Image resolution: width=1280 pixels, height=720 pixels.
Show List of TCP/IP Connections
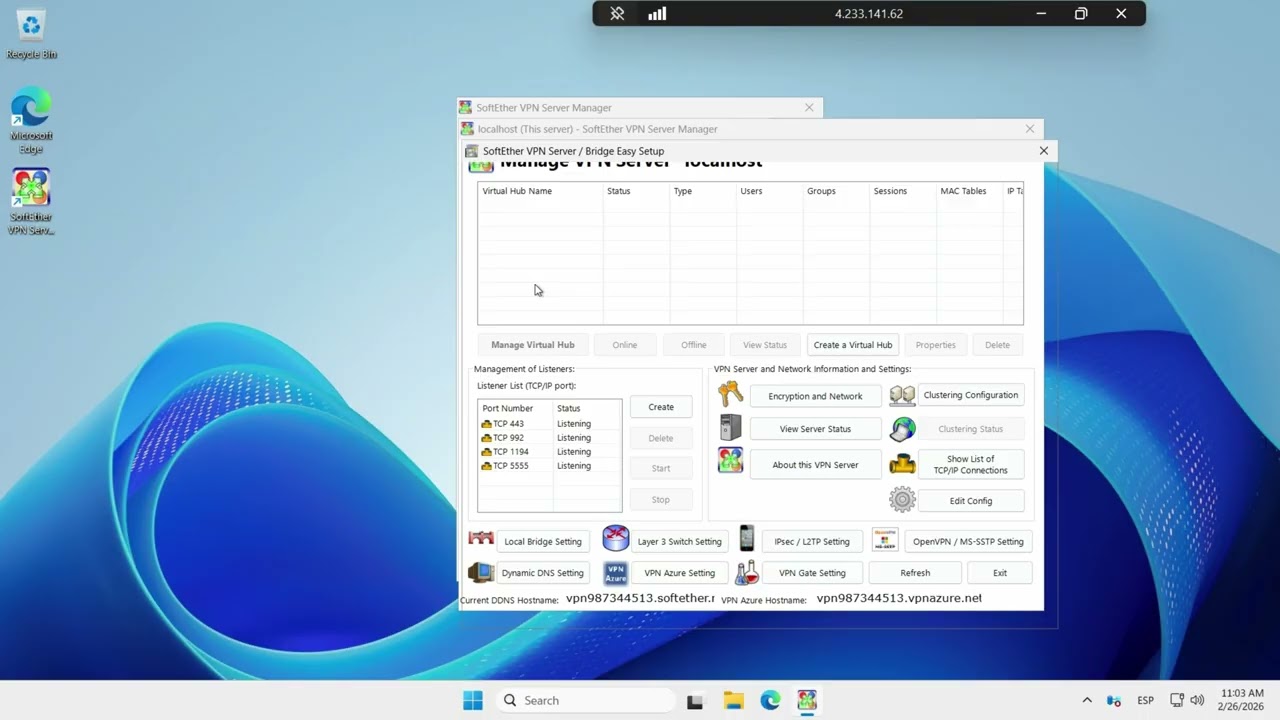point(971,465)
